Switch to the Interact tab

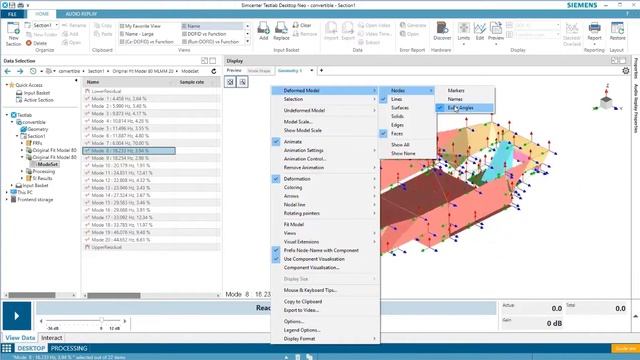pos(52,338)
